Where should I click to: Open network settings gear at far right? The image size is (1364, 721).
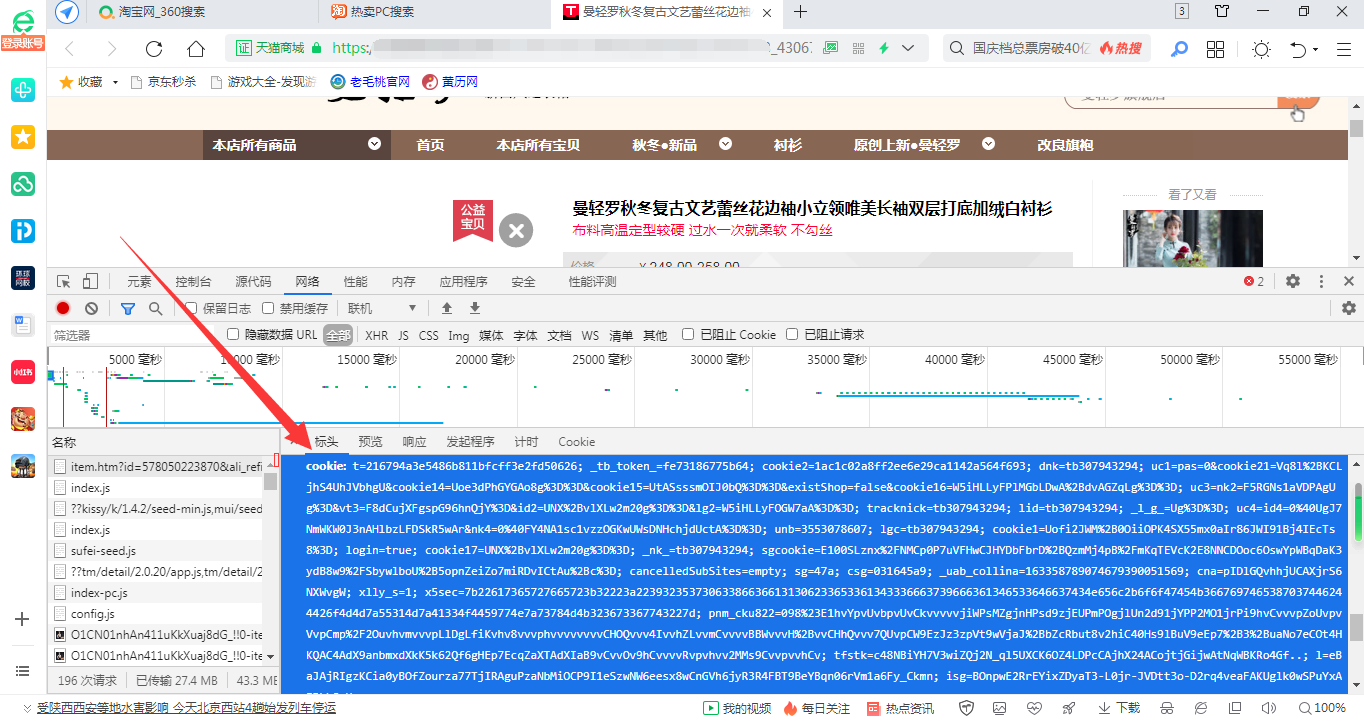click(1349, 308)
